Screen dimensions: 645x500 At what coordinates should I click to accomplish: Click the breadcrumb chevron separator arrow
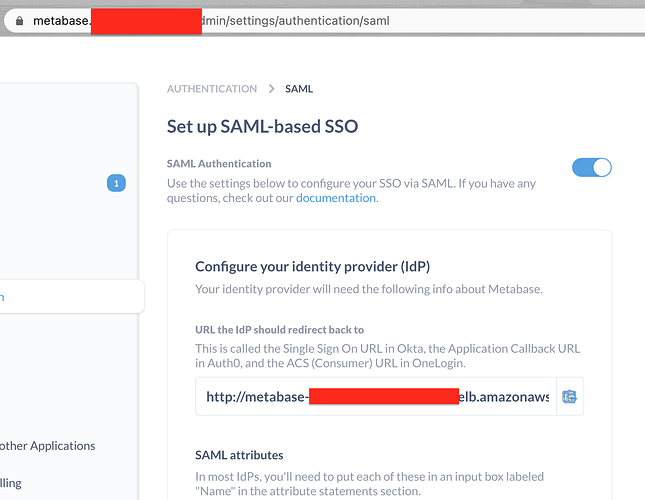point(271,89)
